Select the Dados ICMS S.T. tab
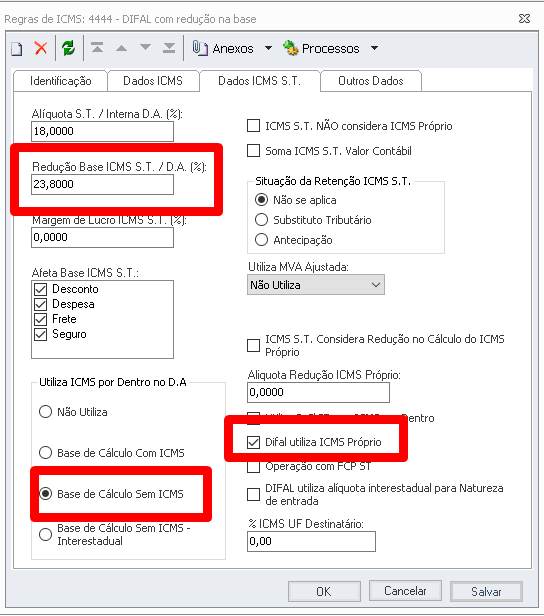 (260, 81)
